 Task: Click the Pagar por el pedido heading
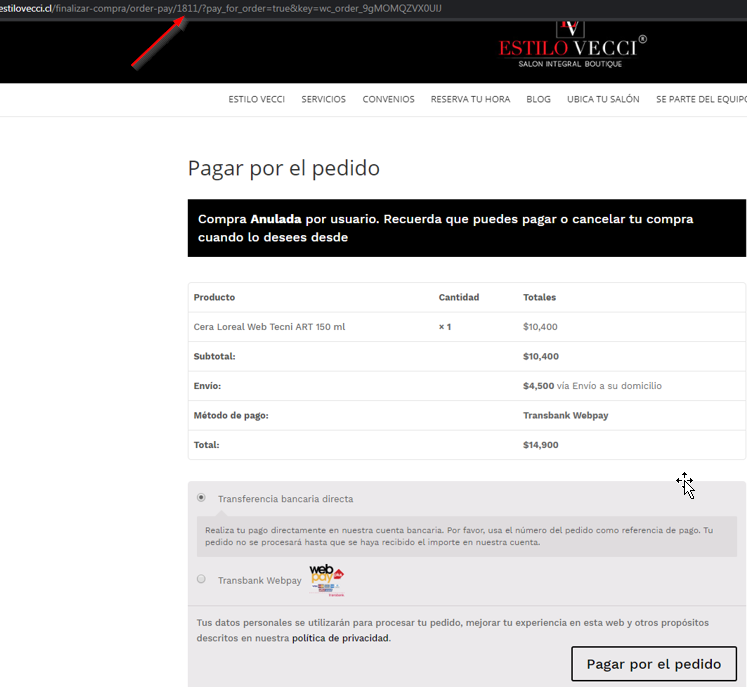(x=284, y=168)
